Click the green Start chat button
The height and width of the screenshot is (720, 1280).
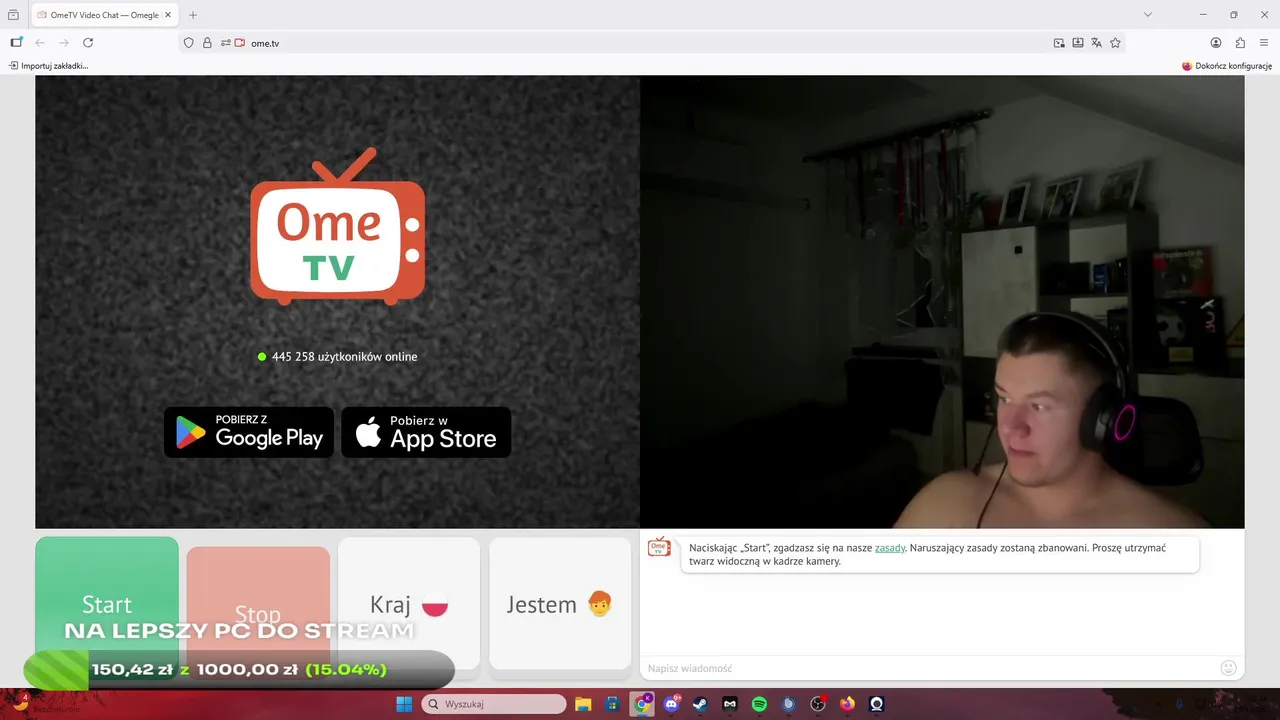click(107, 604)
